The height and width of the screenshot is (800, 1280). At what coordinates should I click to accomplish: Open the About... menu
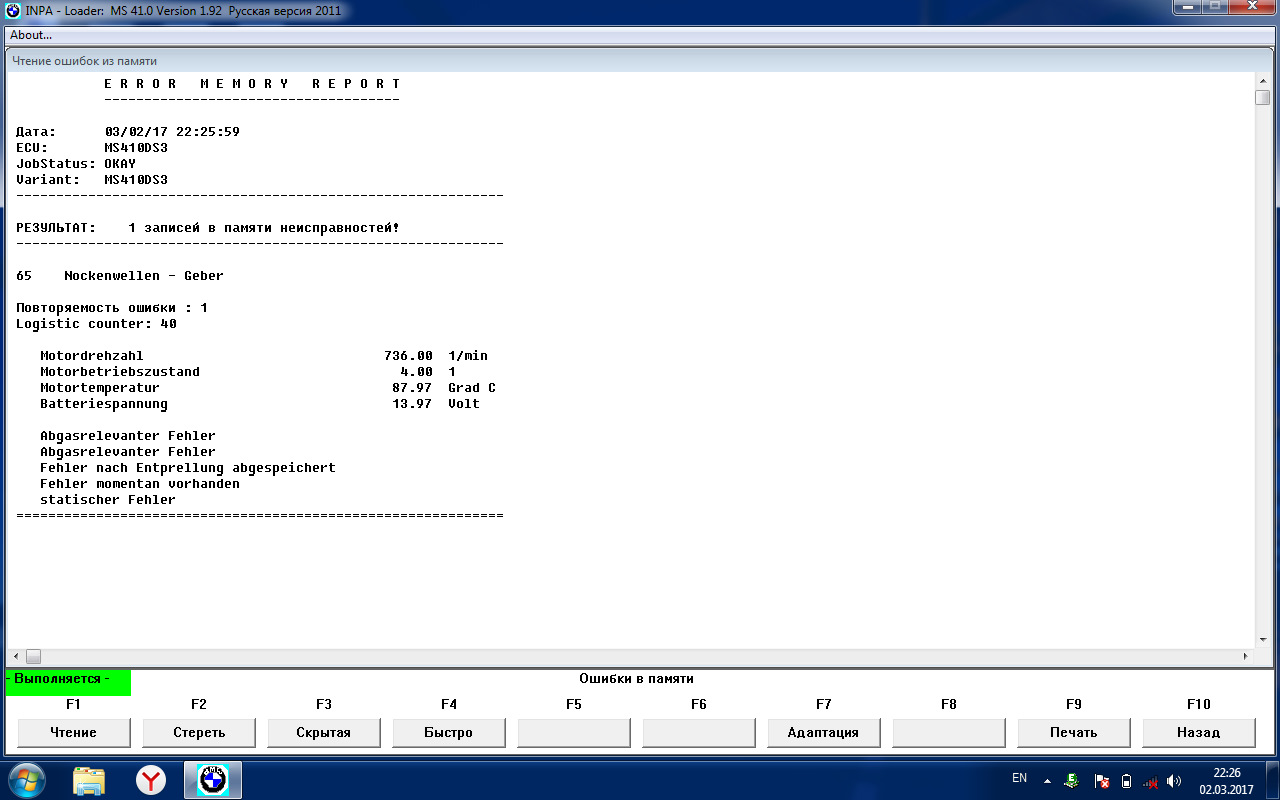coord(31,35)
